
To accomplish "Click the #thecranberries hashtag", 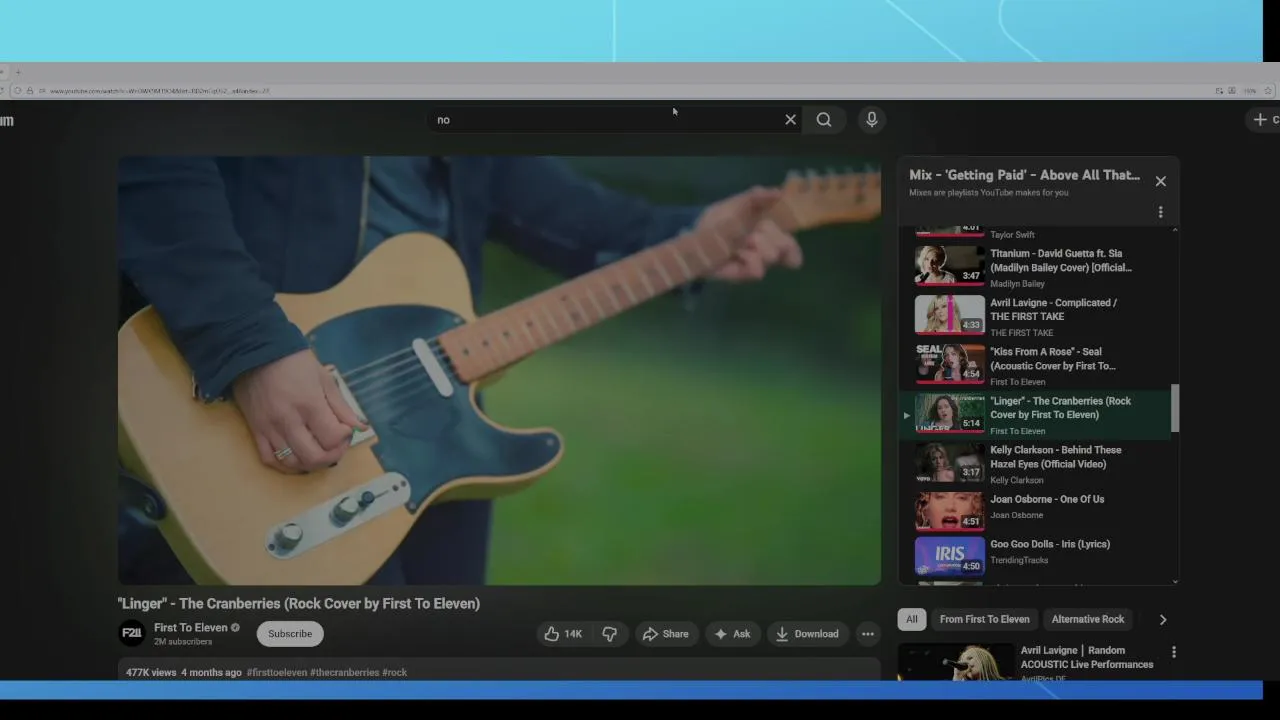I will point(344,673).
